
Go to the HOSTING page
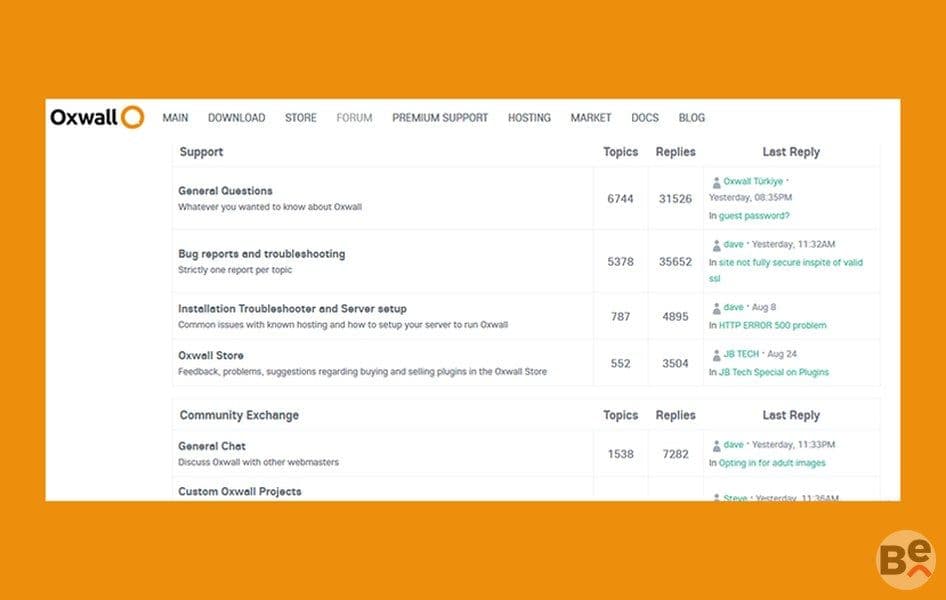[529, 118]
